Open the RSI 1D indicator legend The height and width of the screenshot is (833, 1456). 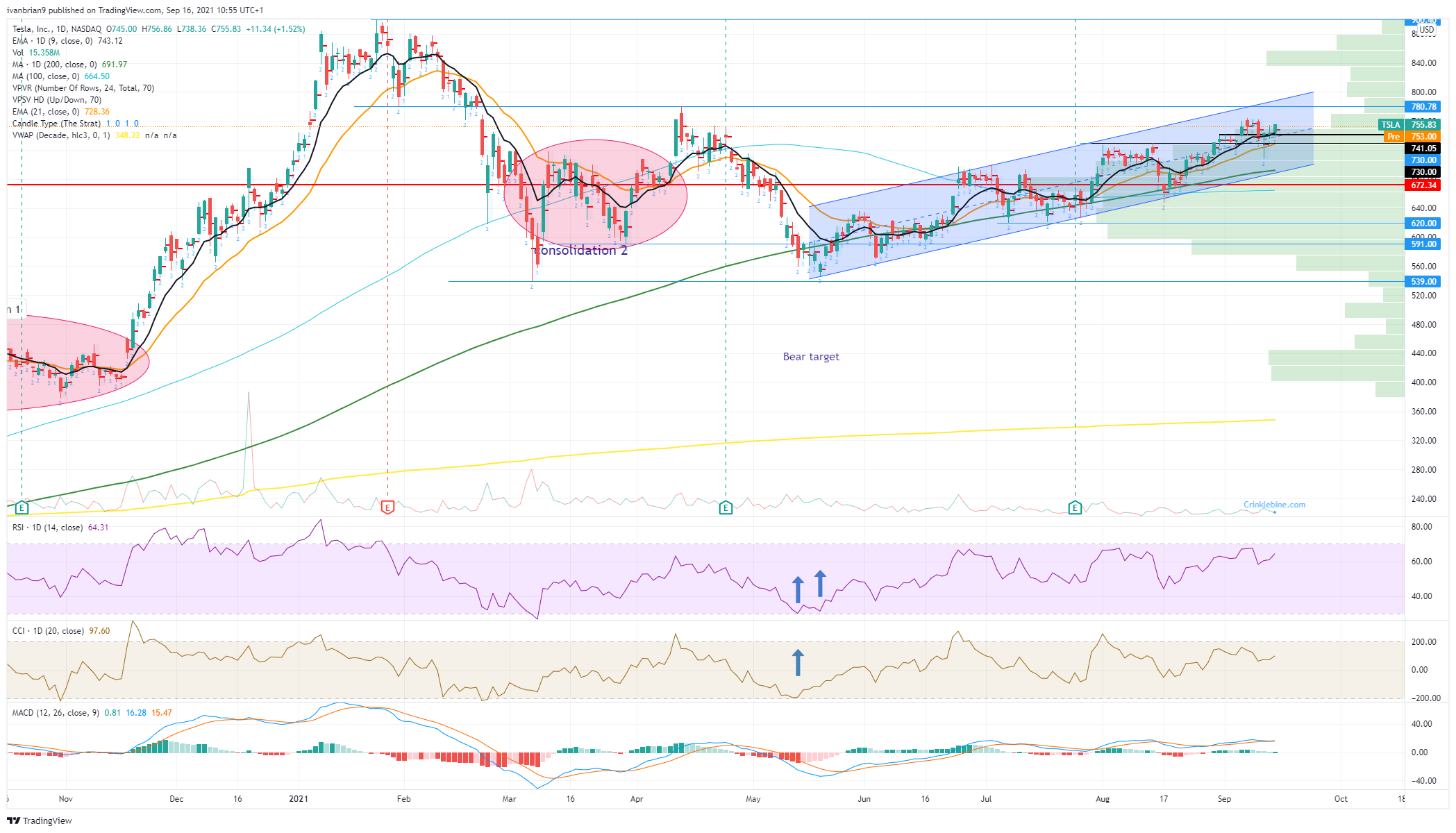click(x=47, y=528)
